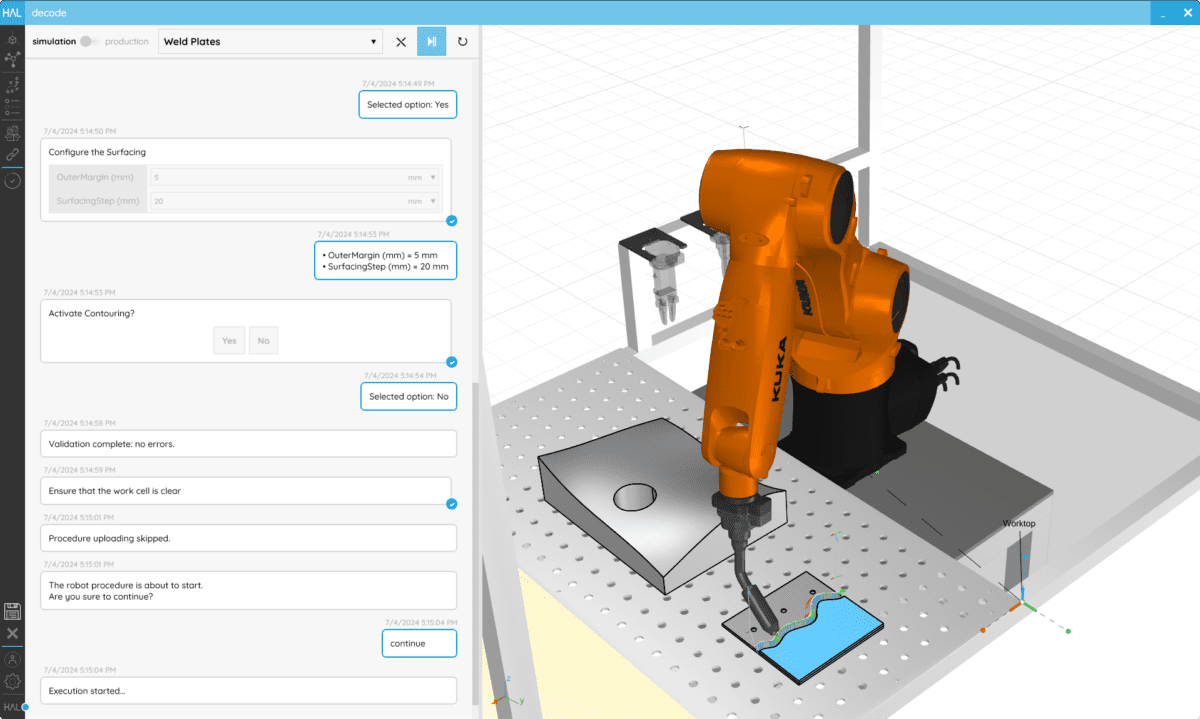Select the decode tab in the title bar
1200x719 pixels.
click(x=51, y=12)
